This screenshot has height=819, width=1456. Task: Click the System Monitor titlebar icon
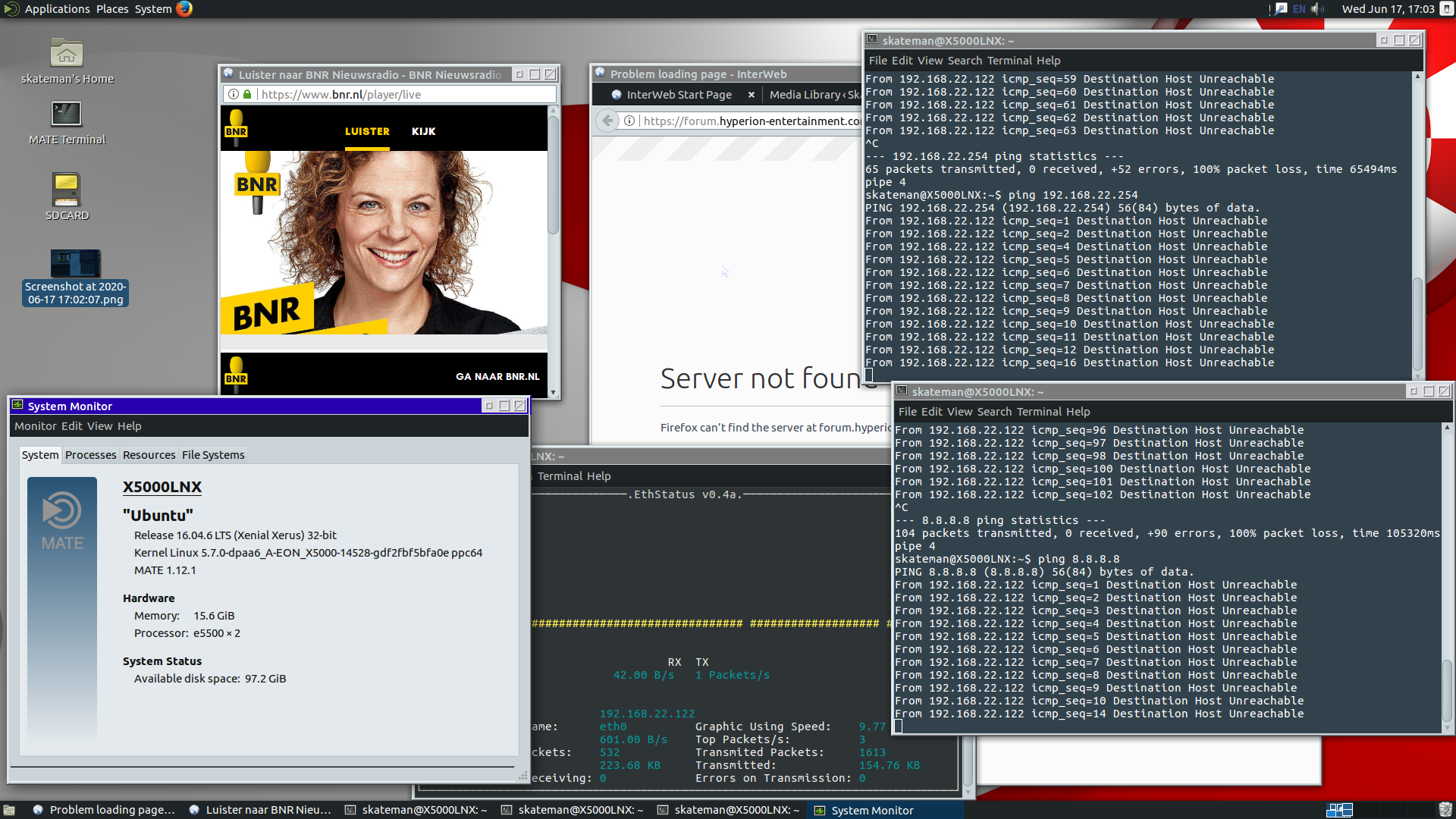coord(17,405)
